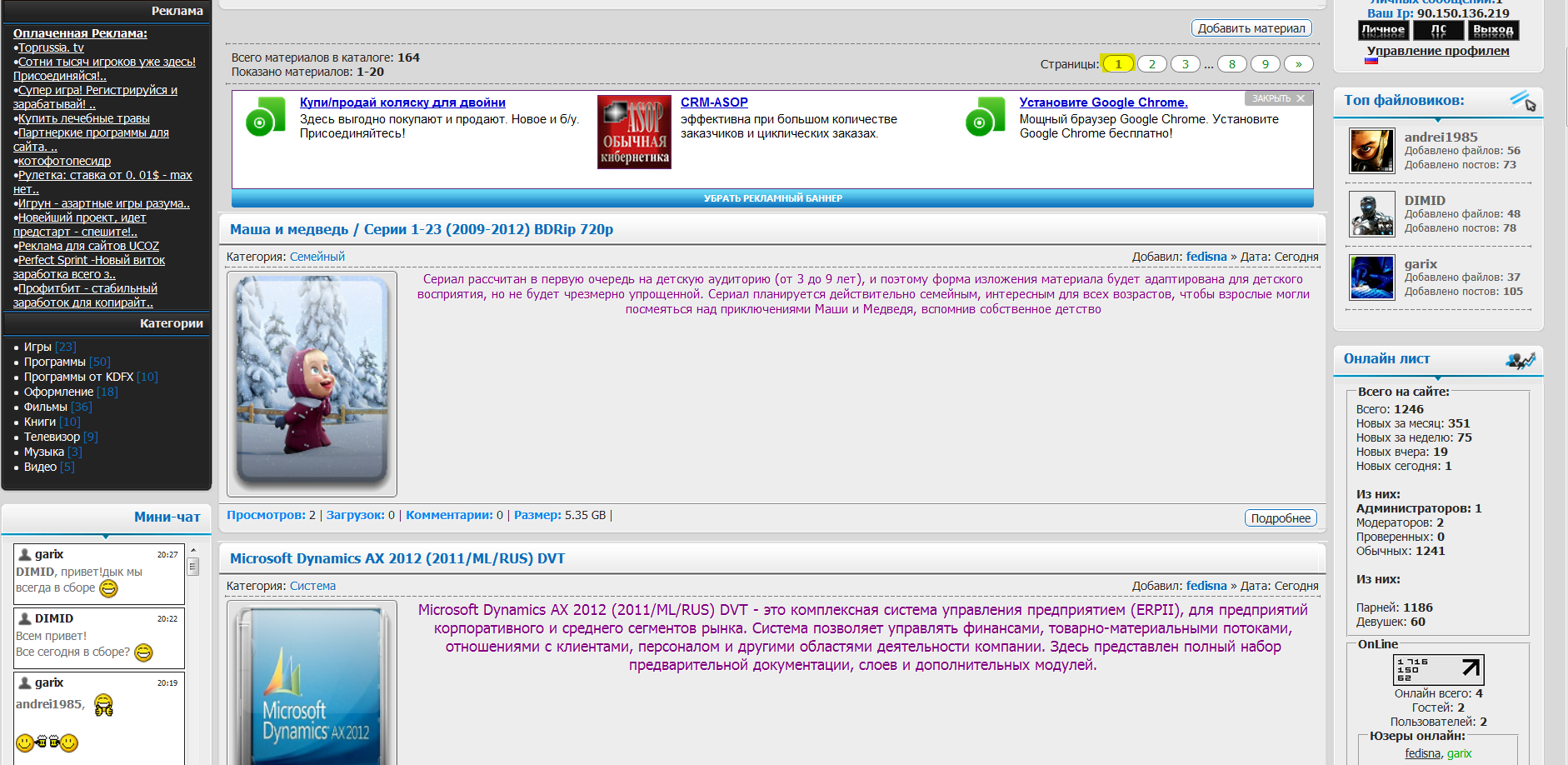
Task: Jump to page 9 of the catalog
Action: point(1266,64)
